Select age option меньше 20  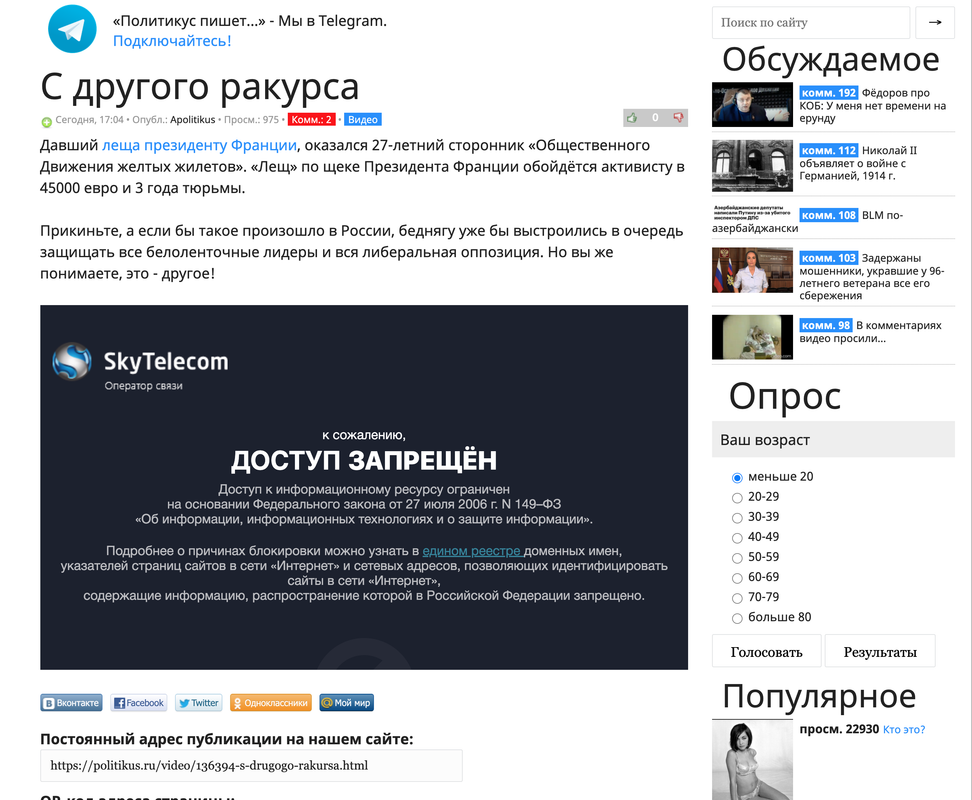[x=737, y=478]
